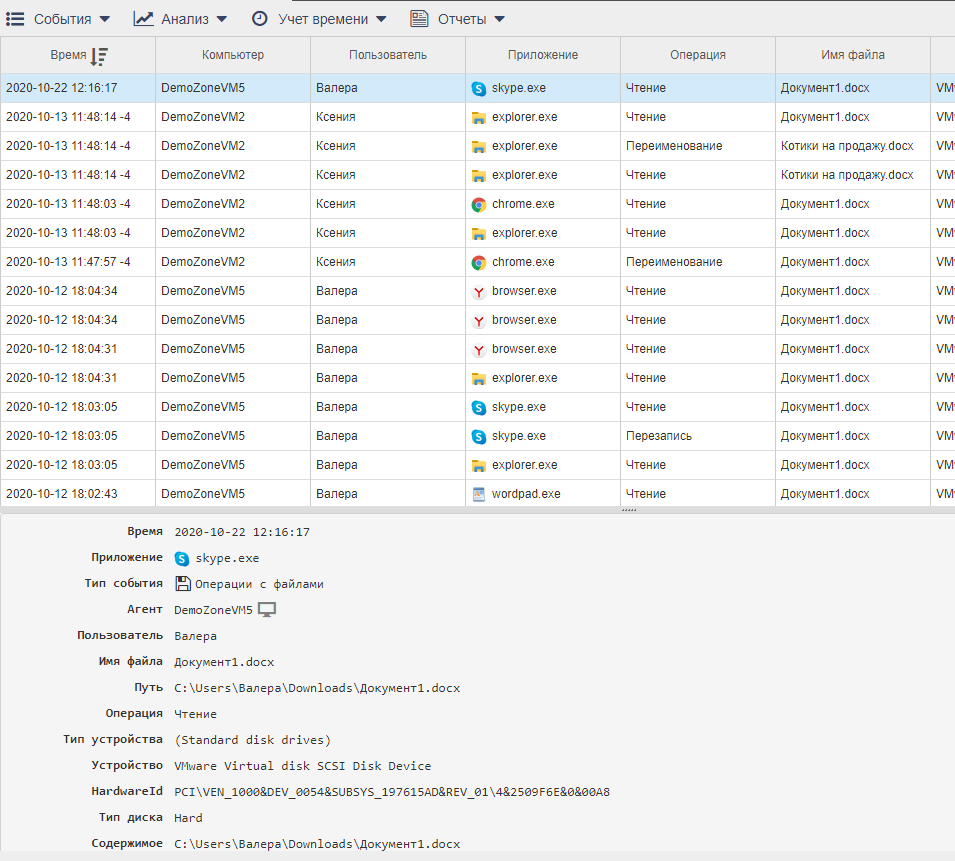Click explorer folder icon in the first Переименование row
This screenshot has height=861, width=955.
[x=478, y=146]
